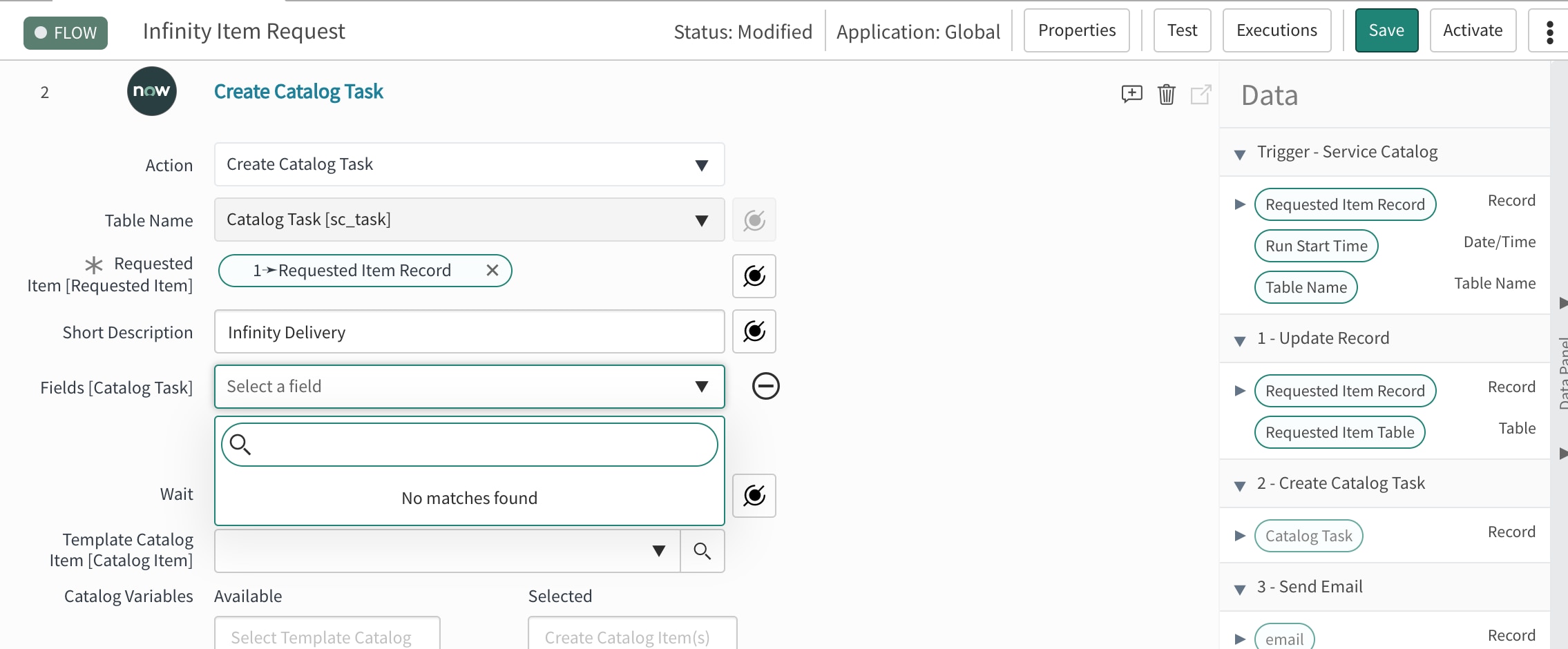Click lookup search icon for Template Catalog Item
This screenshot has width=1568, height=649.
(x=702, y=551)
